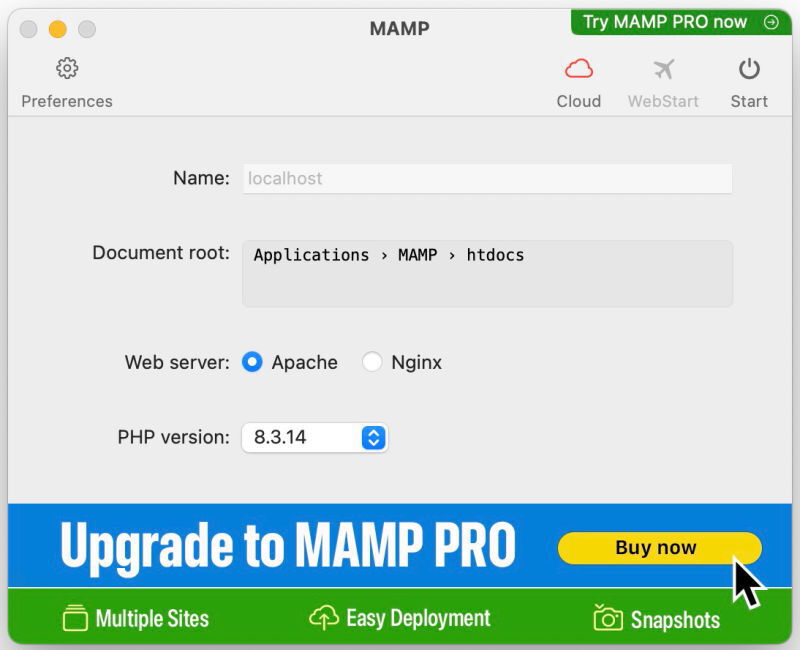Click the Easy Deployment label
Viewport: 800px width, 650px height.
point(418,618)
